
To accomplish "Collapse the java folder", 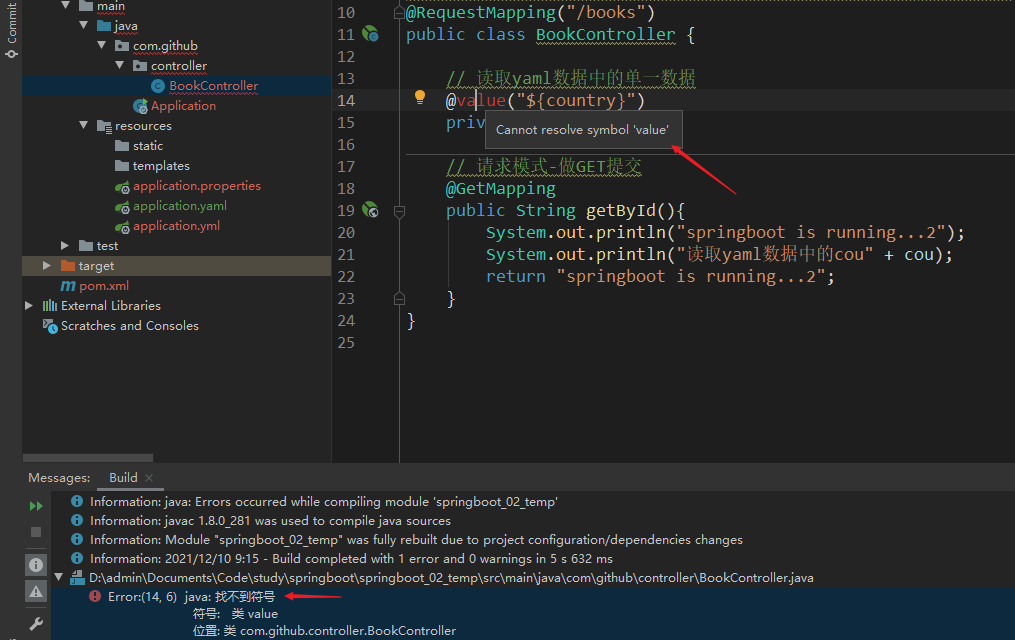I will (x=84, y=25).
